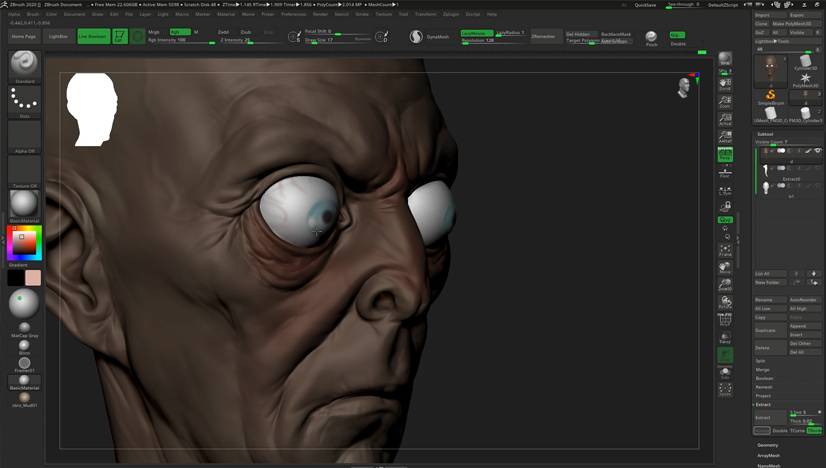
Task: Click the Scroll canvas icon
Action: click(x=725, y=83)
